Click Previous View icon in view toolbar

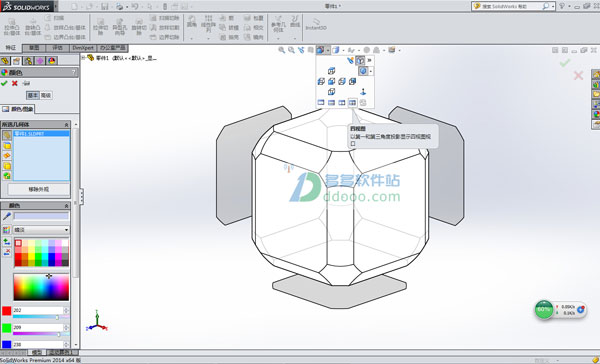301,50
